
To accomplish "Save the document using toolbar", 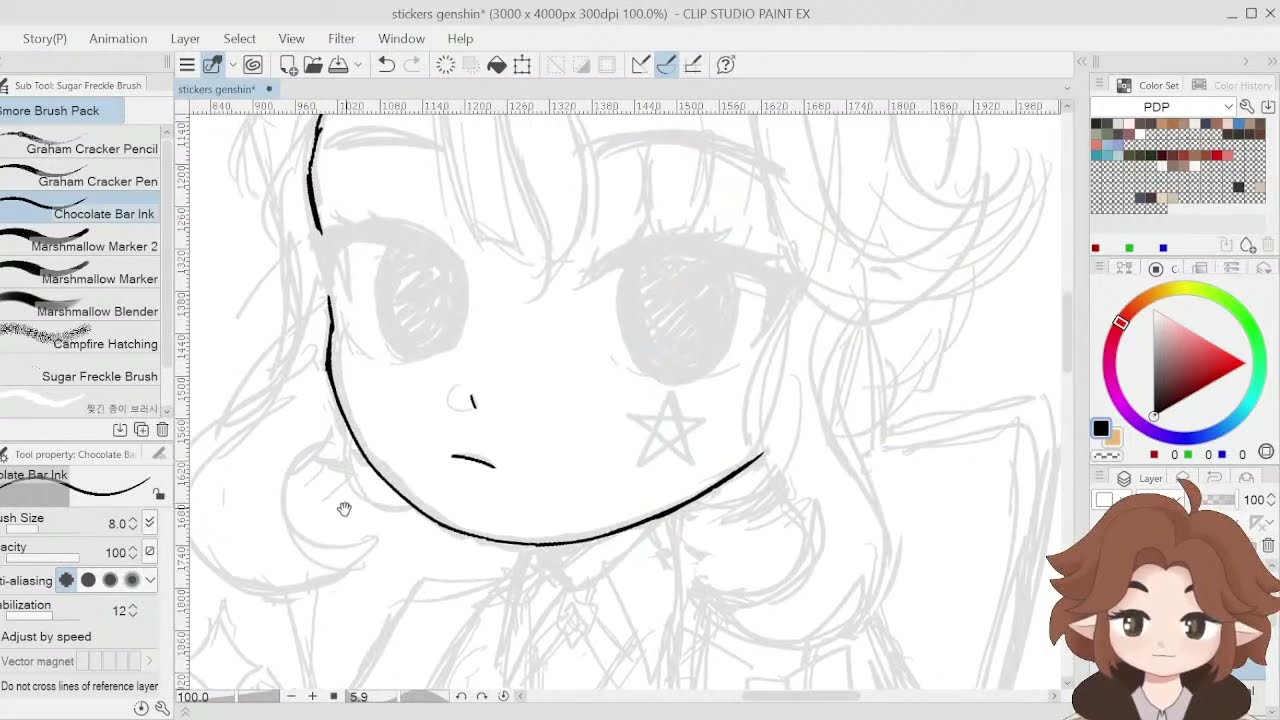I will [337, 65].
